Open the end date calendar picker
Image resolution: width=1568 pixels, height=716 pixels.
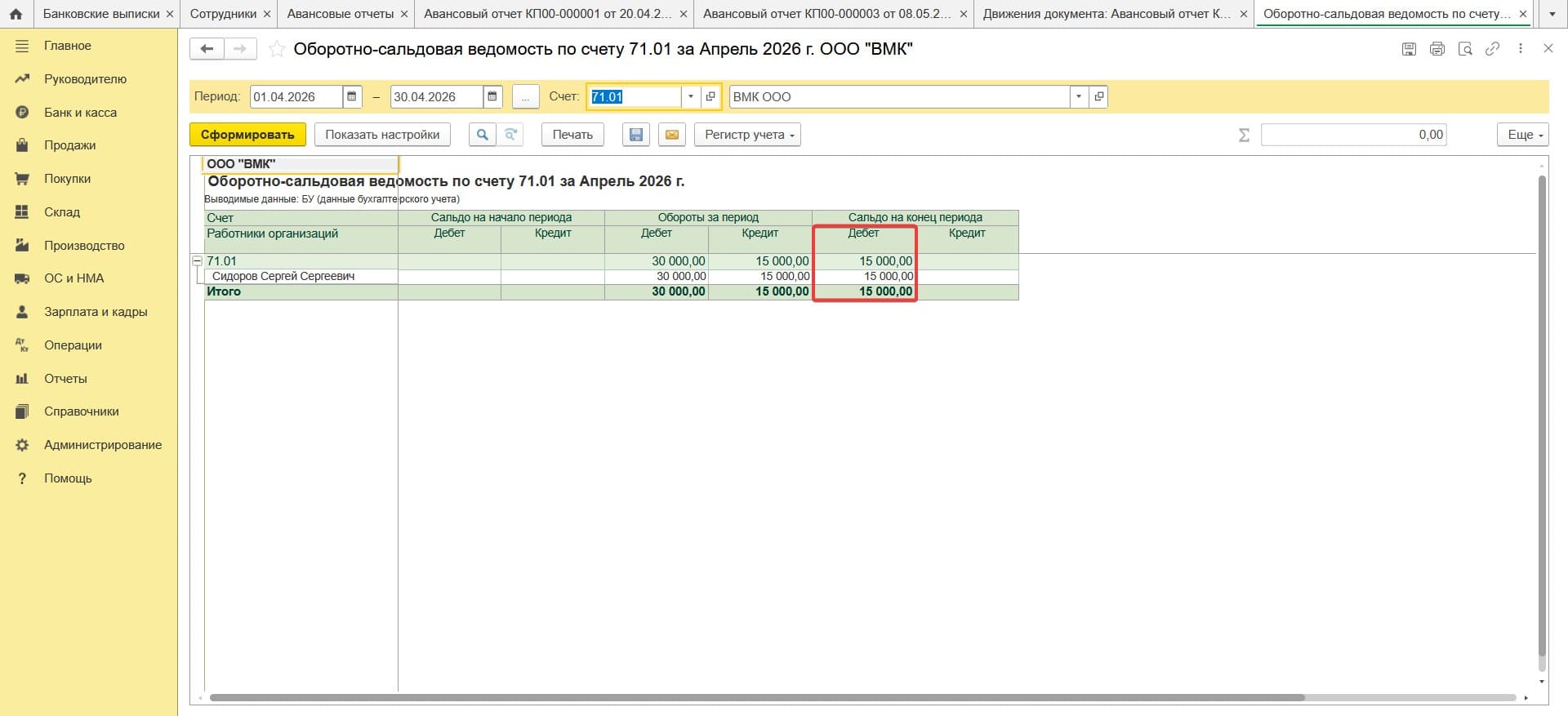click(x=492, y=96)
